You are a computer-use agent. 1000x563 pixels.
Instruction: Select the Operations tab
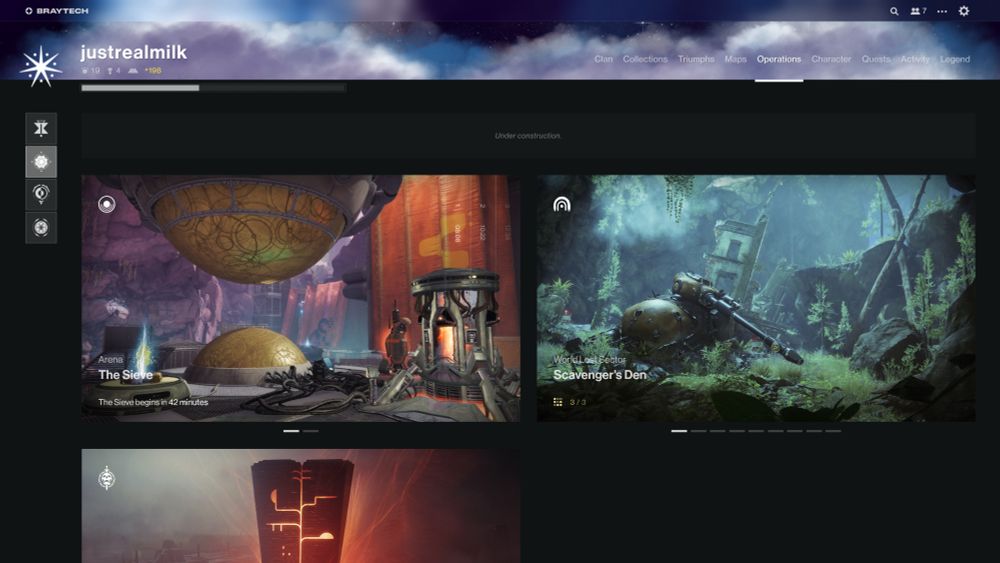click(x=779, y=59)
